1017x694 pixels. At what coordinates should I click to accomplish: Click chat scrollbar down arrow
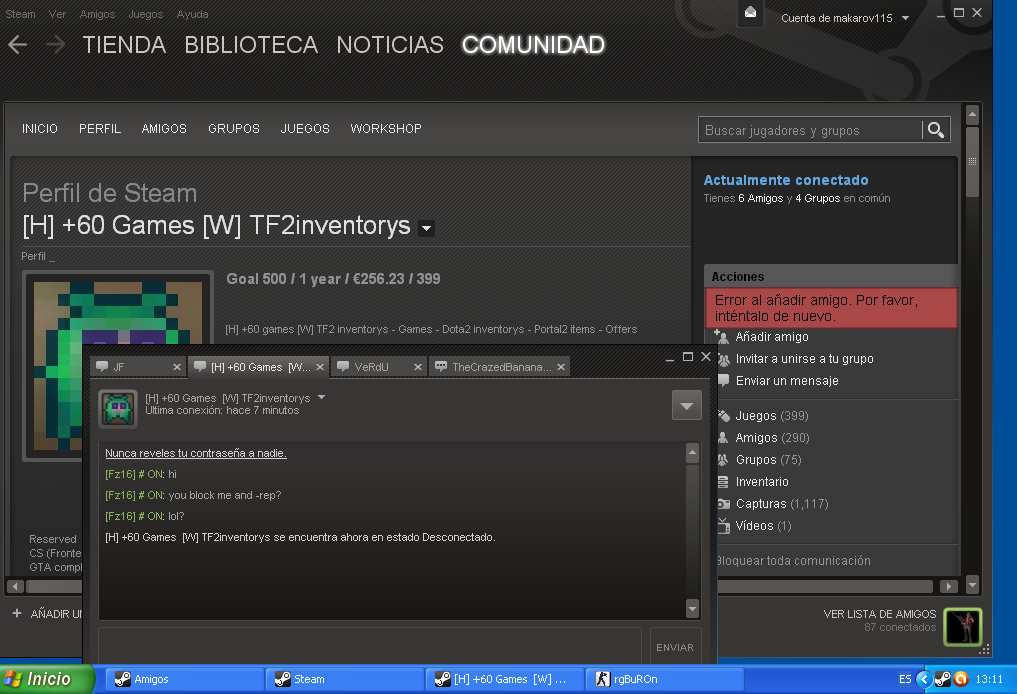pos(692,608)
